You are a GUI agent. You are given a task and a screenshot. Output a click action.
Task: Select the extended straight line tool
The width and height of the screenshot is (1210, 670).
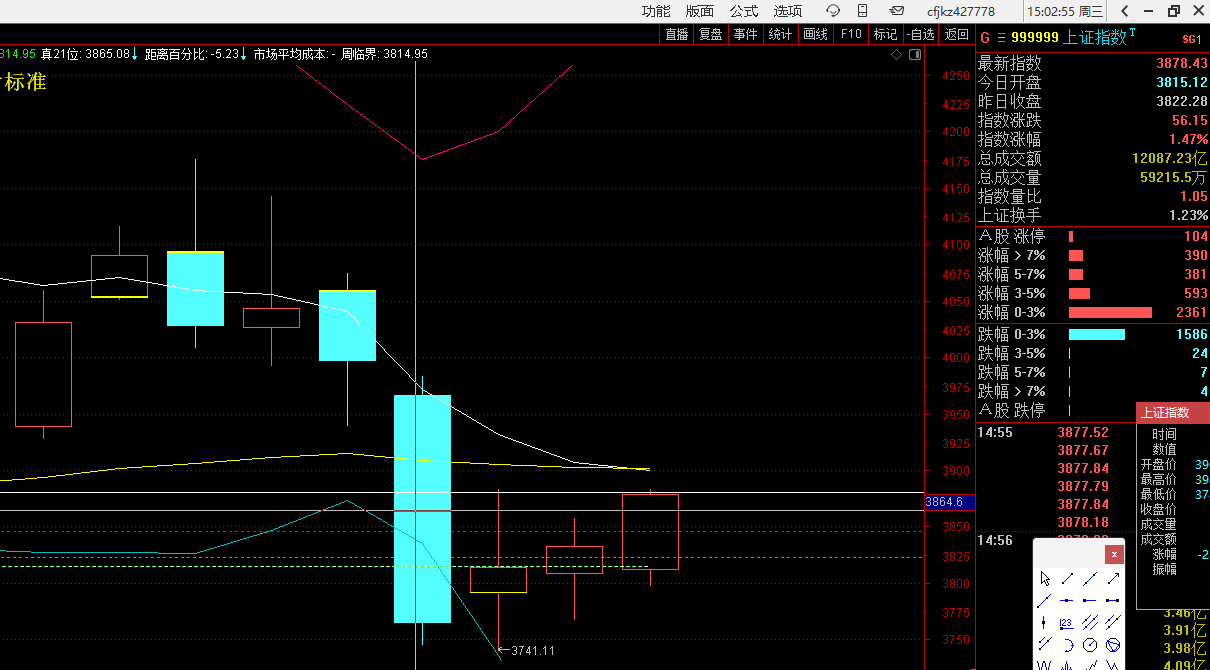click(1090, 578)
